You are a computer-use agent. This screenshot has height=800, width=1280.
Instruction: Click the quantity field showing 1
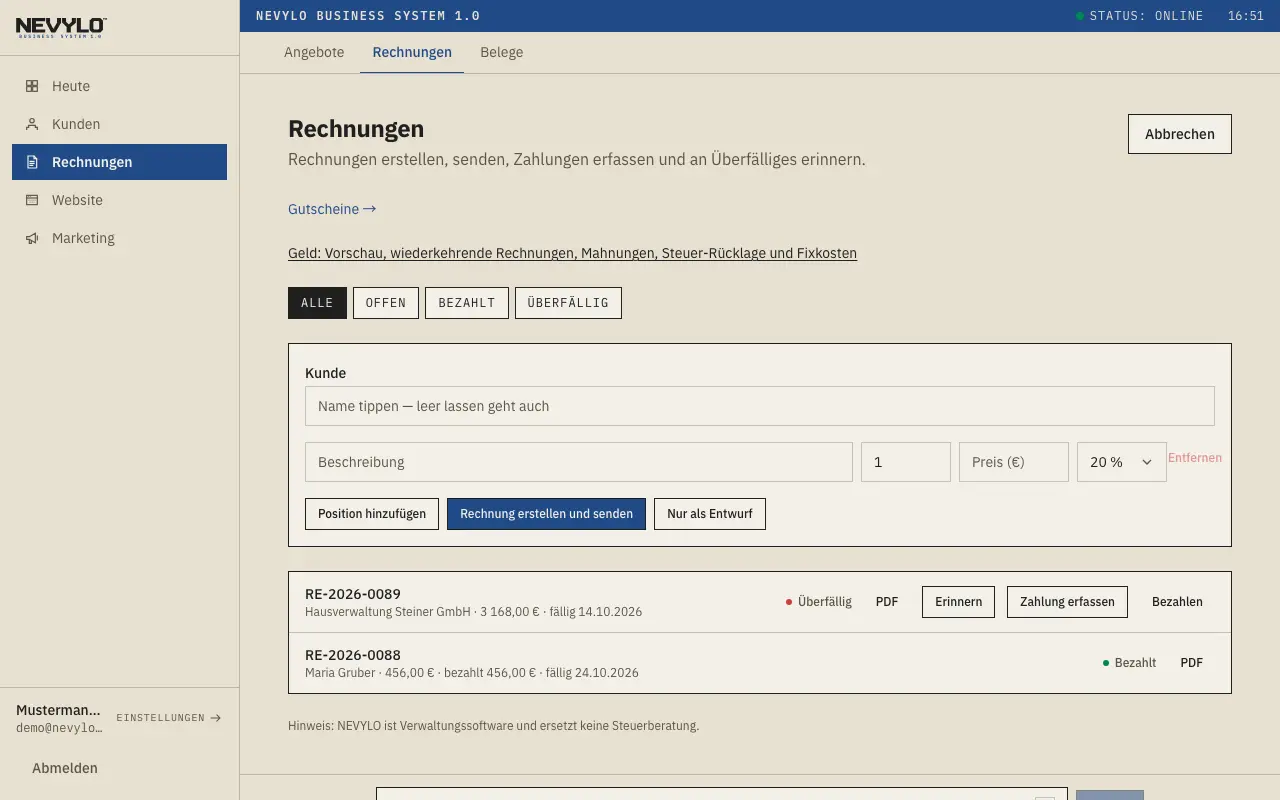pyautogui.click(x=906, y=462)
